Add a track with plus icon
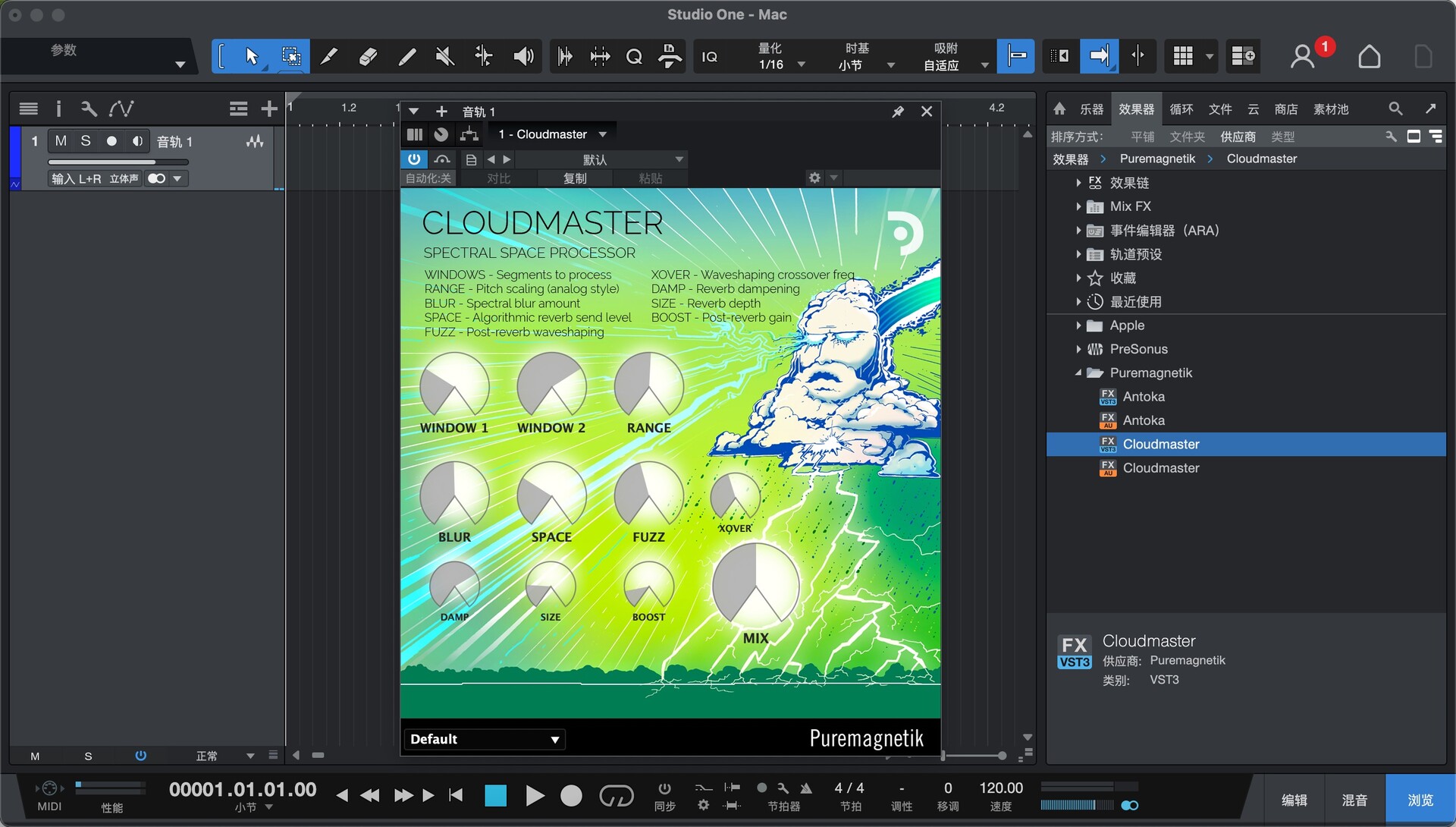The width and height of the screenshot is (1456, 827). [x=269, y=109]
